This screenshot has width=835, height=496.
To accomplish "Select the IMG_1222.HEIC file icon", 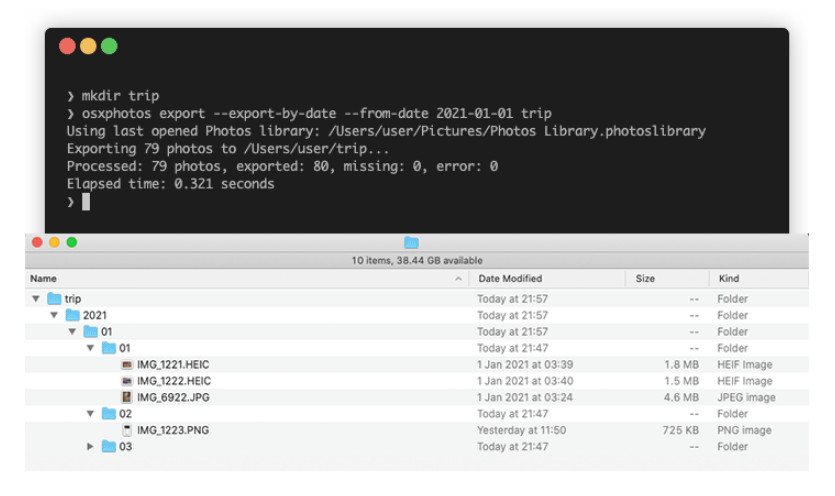I will [126, 381].
